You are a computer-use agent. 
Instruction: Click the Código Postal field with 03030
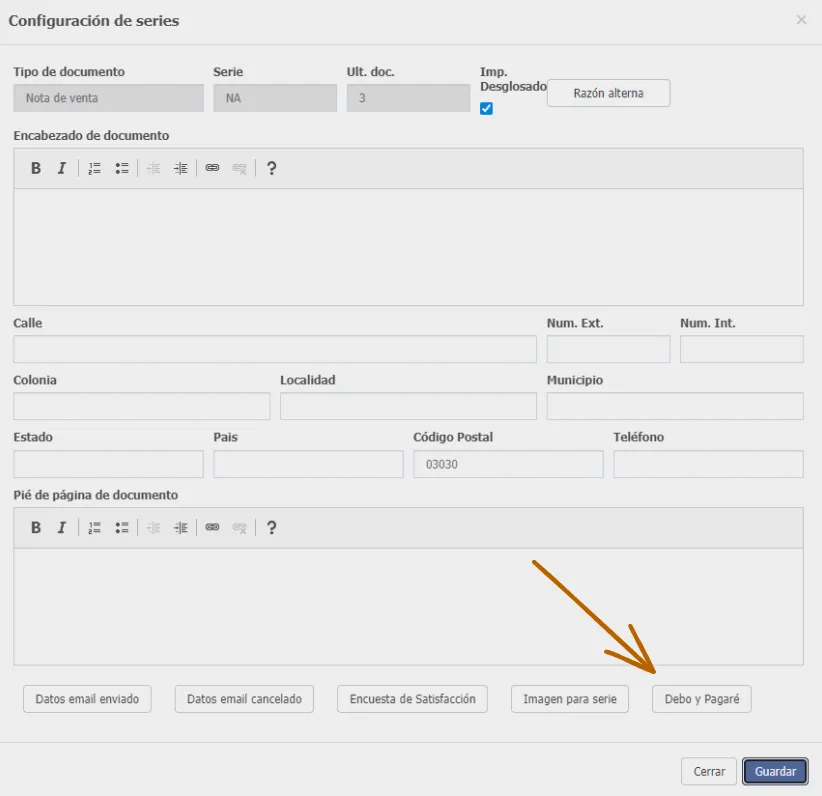pyautogui.click(x=509, y=464)
